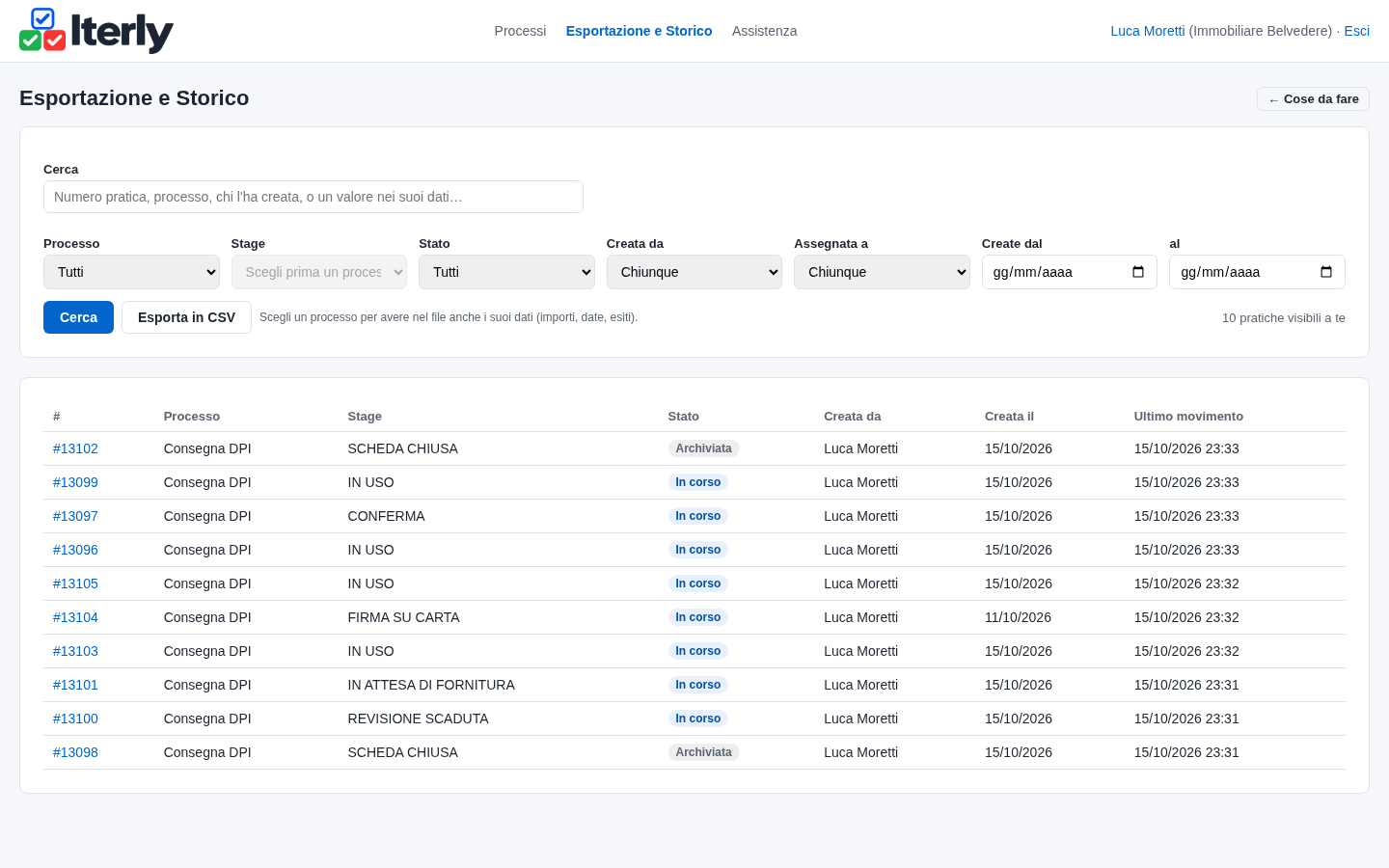Open practice #13102
The height and width of the screenshot is (868, 1389).
pos(75,448)
